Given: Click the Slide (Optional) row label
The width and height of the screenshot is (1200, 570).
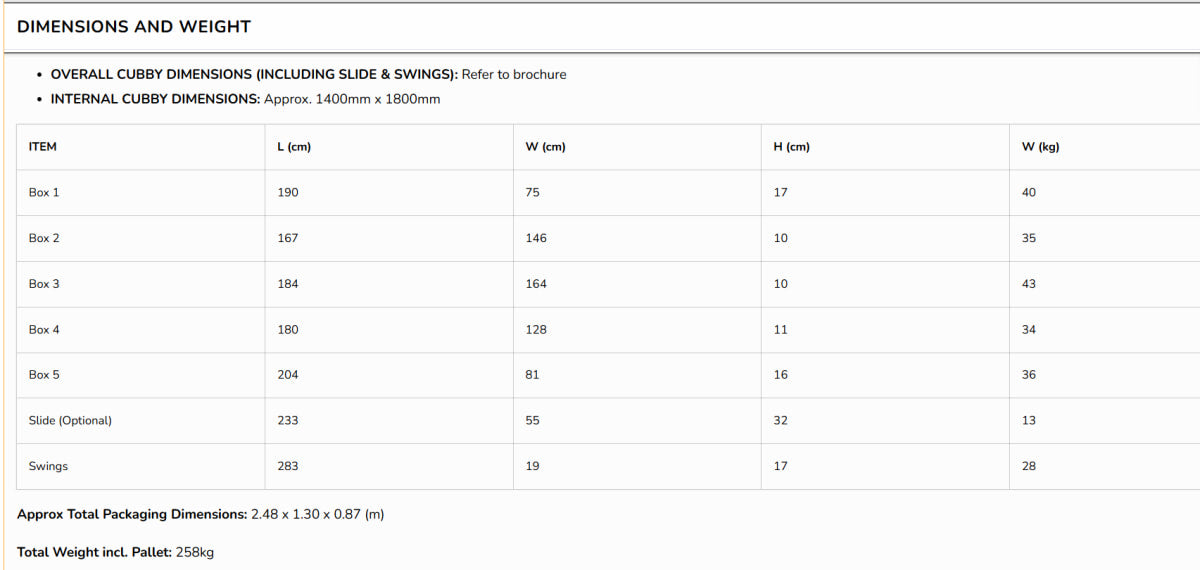Looking at the screenshot, I should tap(70, 421).
